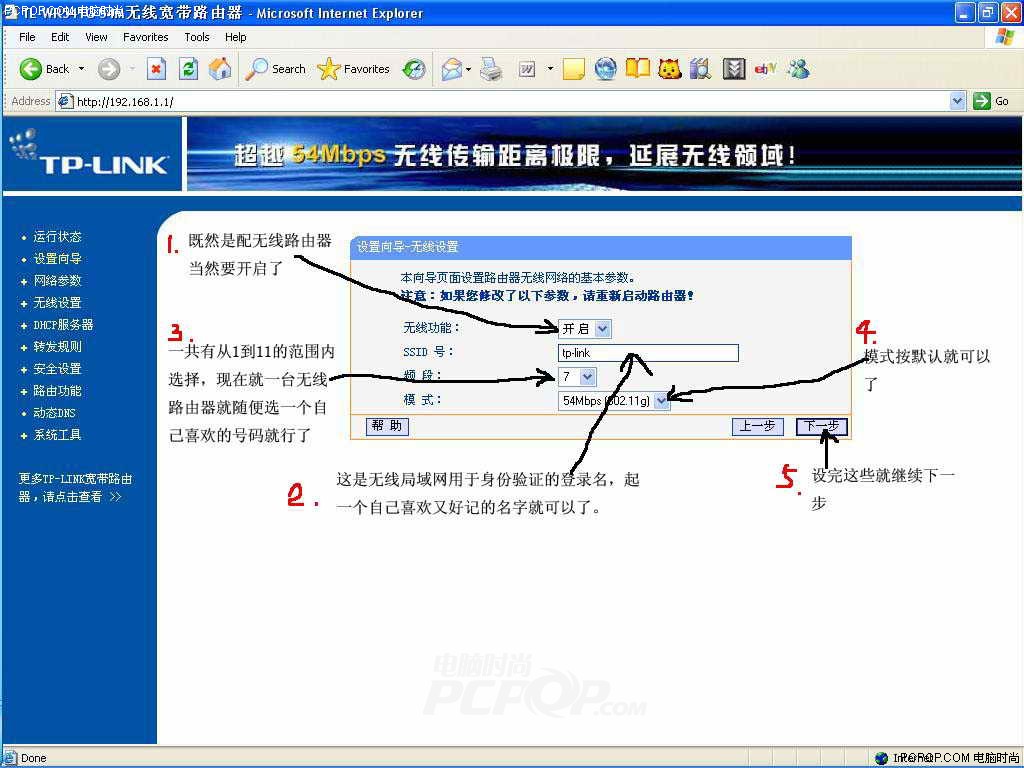
Task: Click the more TP-LINK routers link
Action: pyautogui.click(x=75, y=488)
